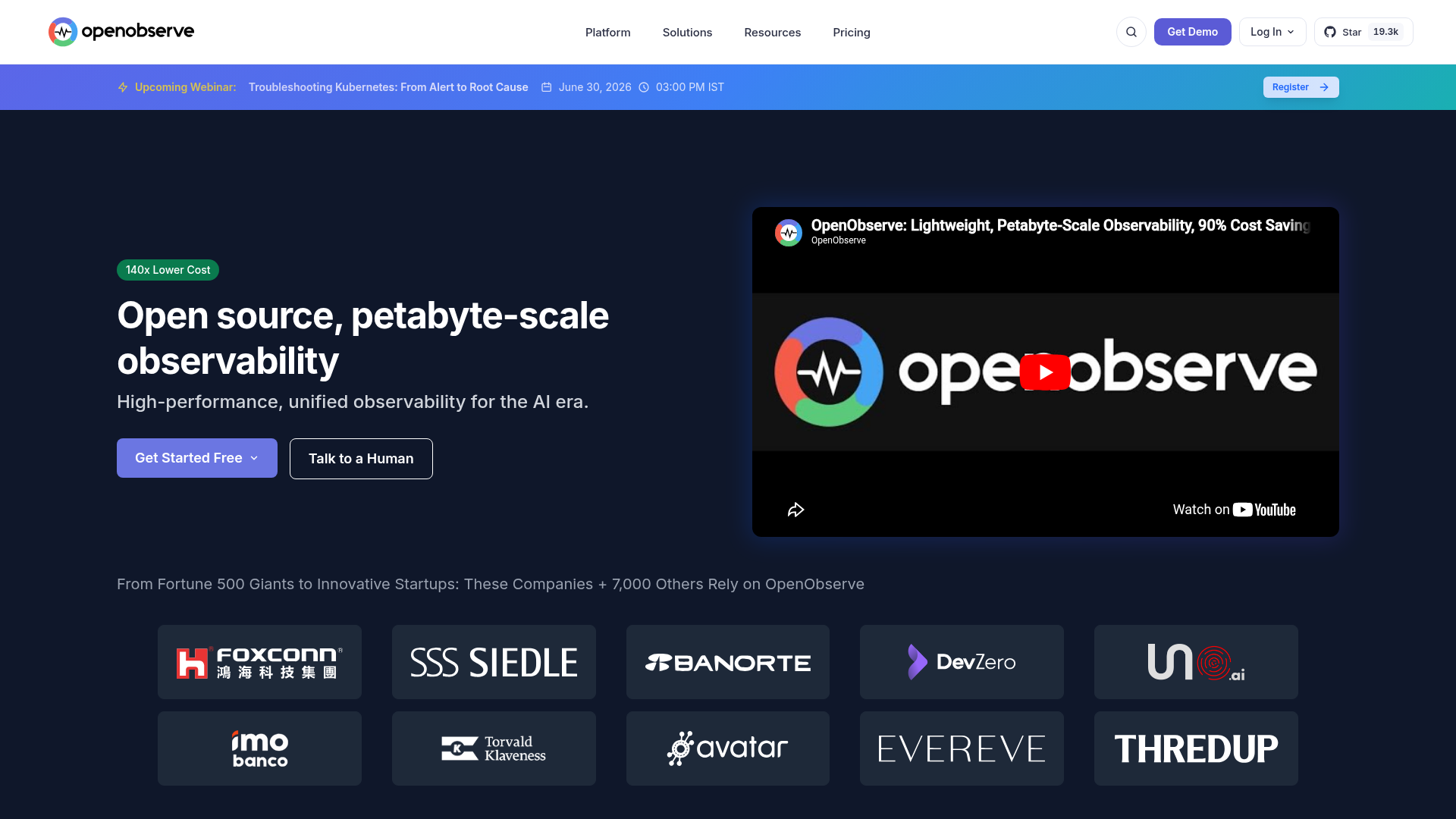Image resolution: width=1456 pixels, height=819 pixels.
Task: Go to the Pricing page
Action: click(851, 32)
